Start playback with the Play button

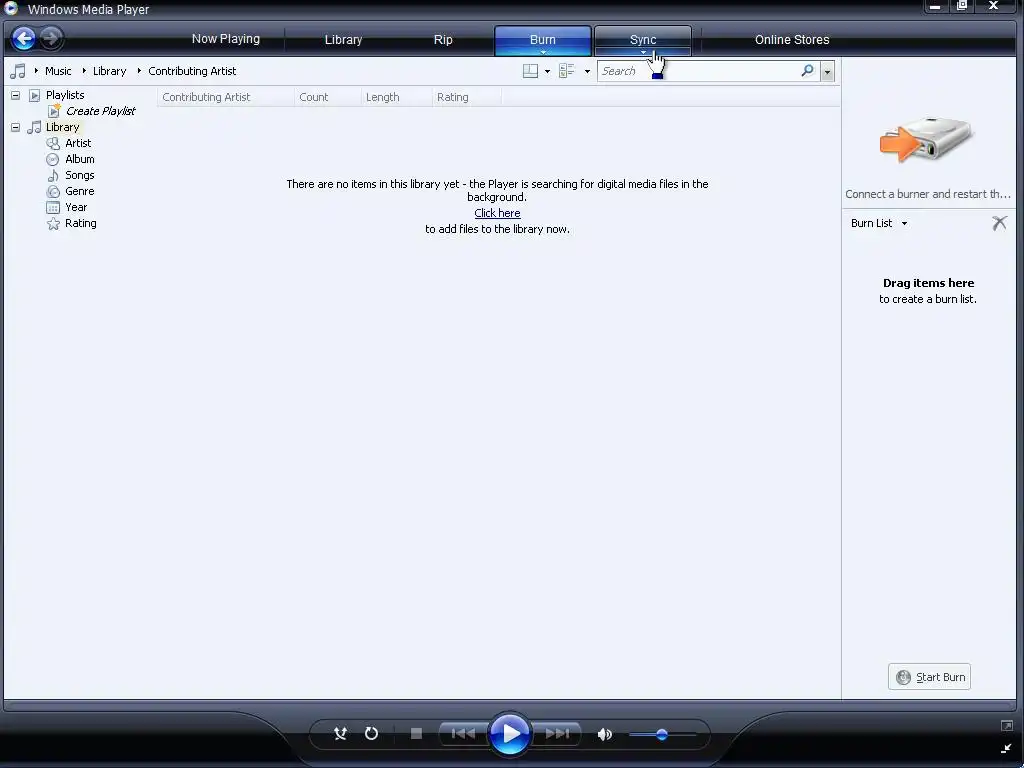pyautogui.click(x=510, y=733)
